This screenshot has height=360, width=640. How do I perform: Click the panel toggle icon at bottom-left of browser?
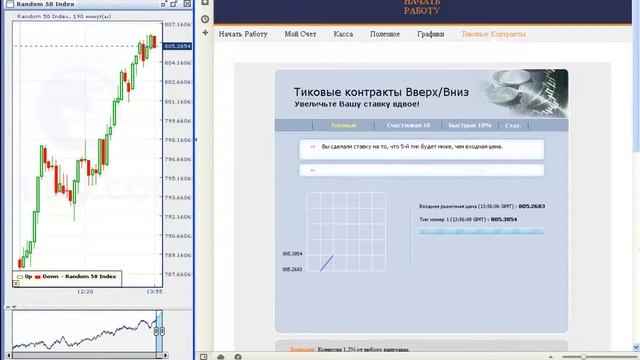click(x=203, y=357)
